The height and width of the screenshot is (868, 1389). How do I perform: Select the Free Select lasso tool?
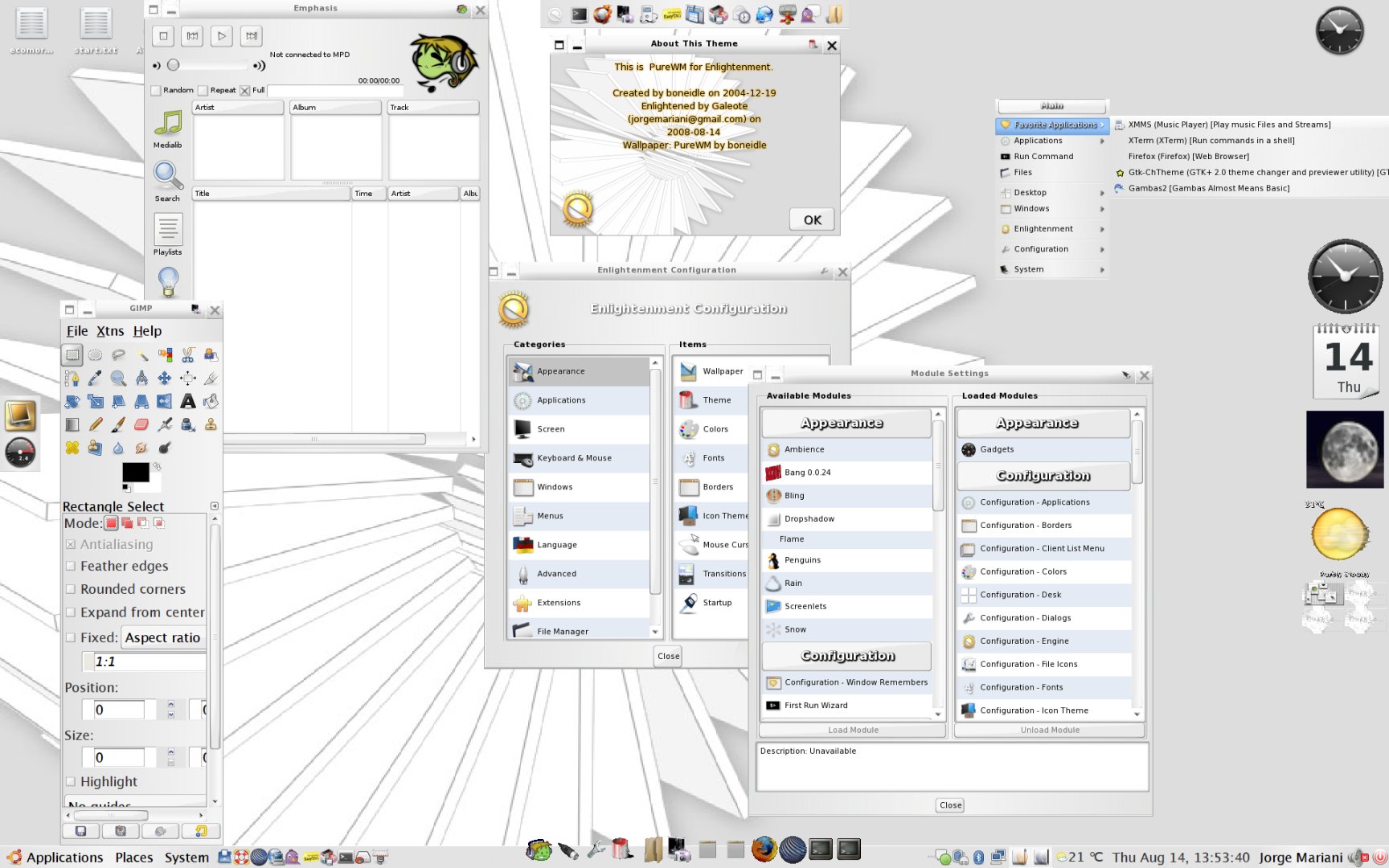tap(118, 354)
